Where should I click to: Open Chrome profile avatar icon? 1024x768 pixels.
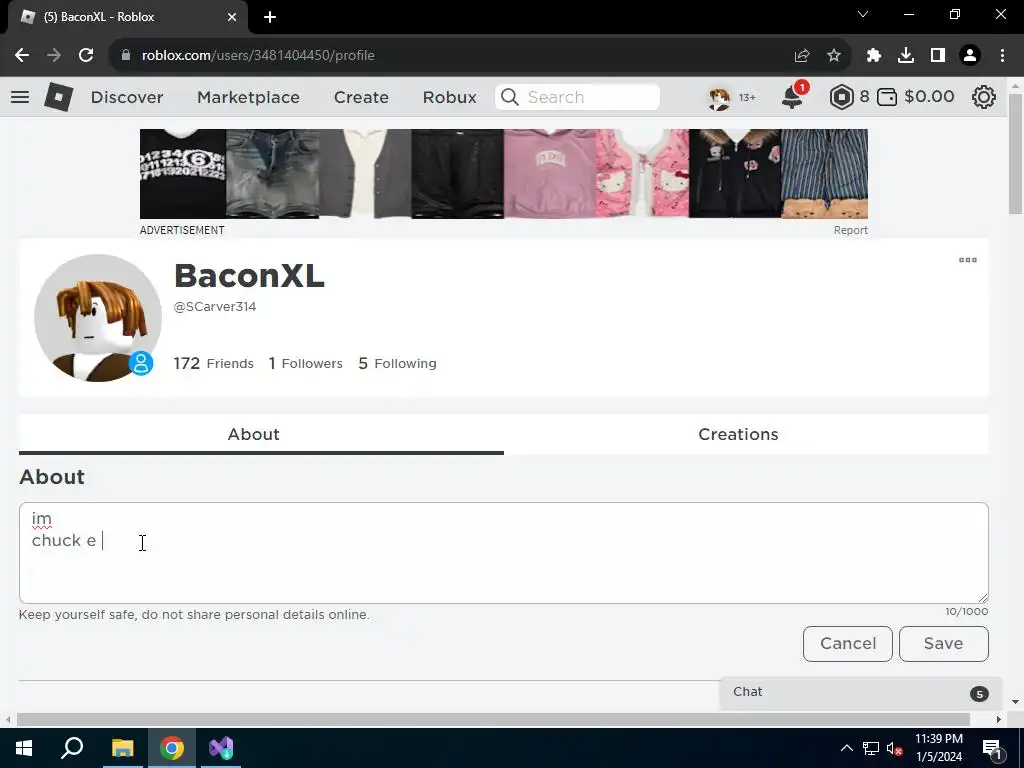point(970,56)
